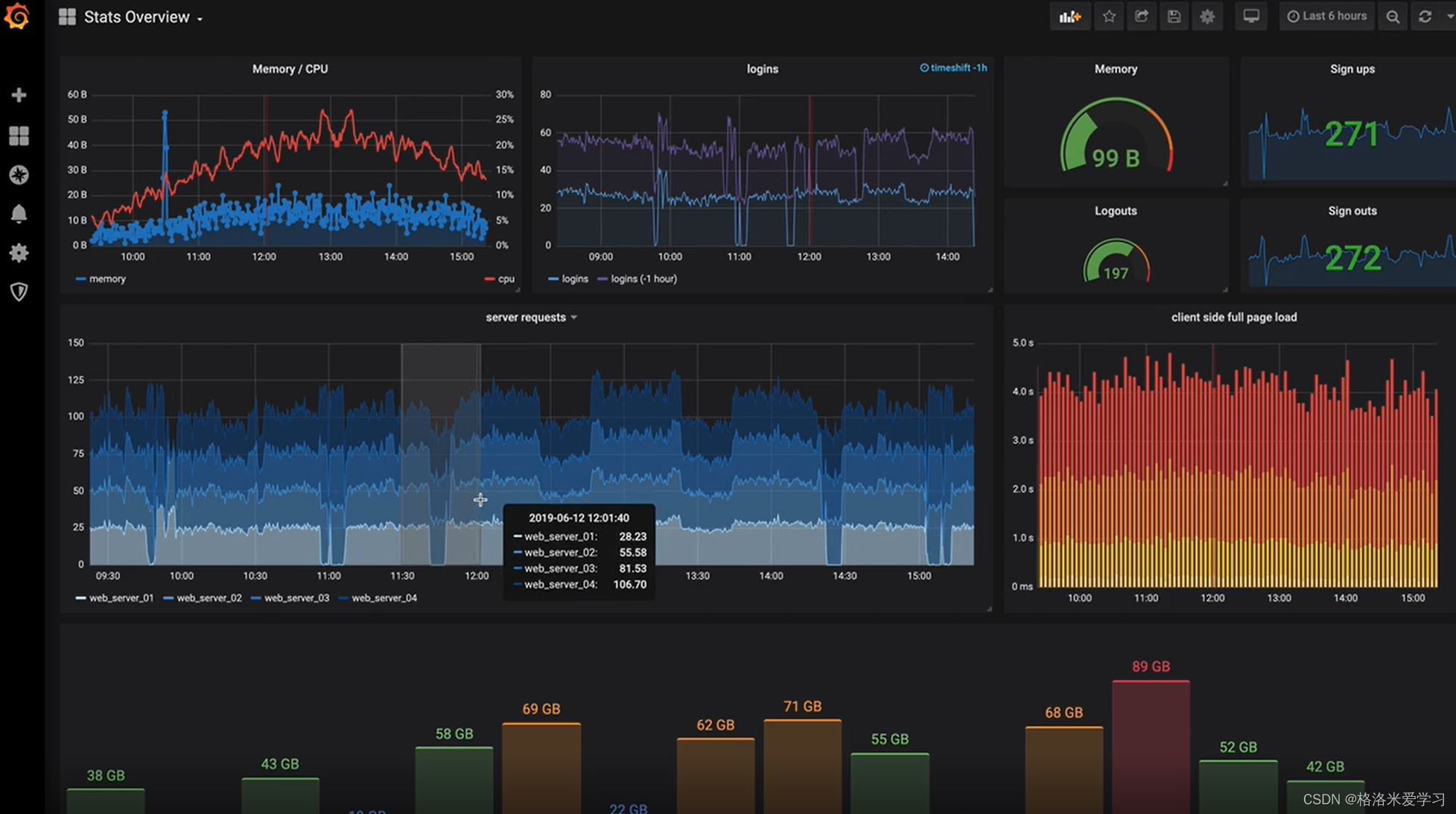Click the 52 GB green bar
Viewport: 1456px width, 814px height.
coord(1238,786)
